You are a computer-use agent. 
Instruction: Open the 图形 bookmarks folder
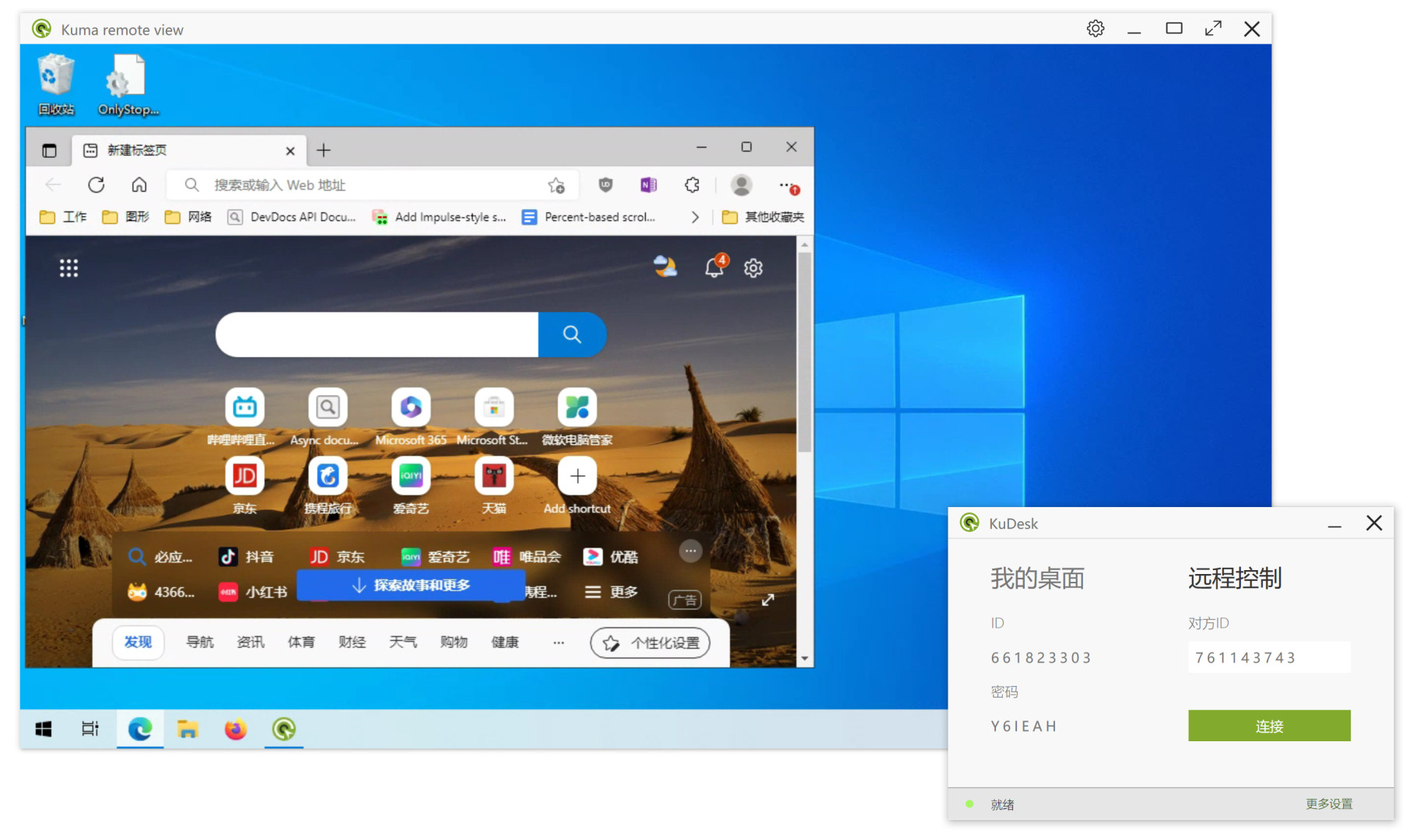tap(126, 217)
